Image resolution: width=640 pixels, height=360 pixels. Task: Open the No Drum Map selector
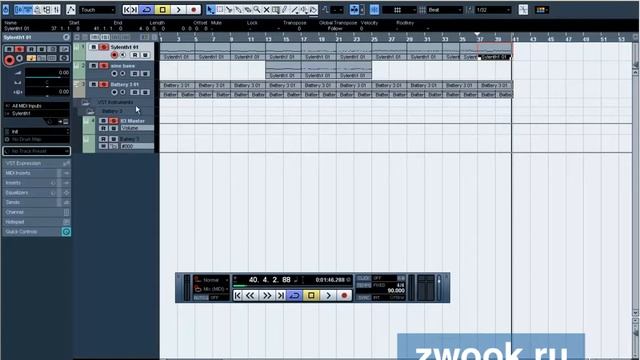pyautogui.click(x=37, y=140)
